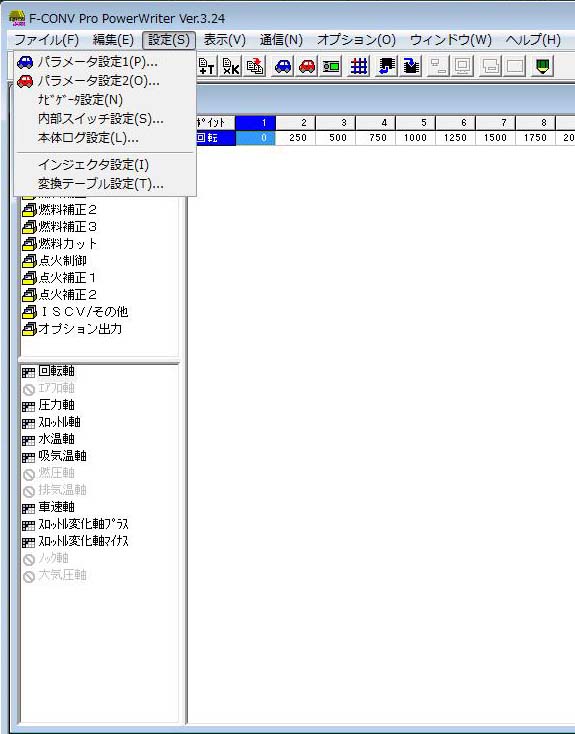Image resolution: width=575 pixels, height=734 pixels.
Task: Click the green circuit board toolbar icon
Action: tap(331, 66)
